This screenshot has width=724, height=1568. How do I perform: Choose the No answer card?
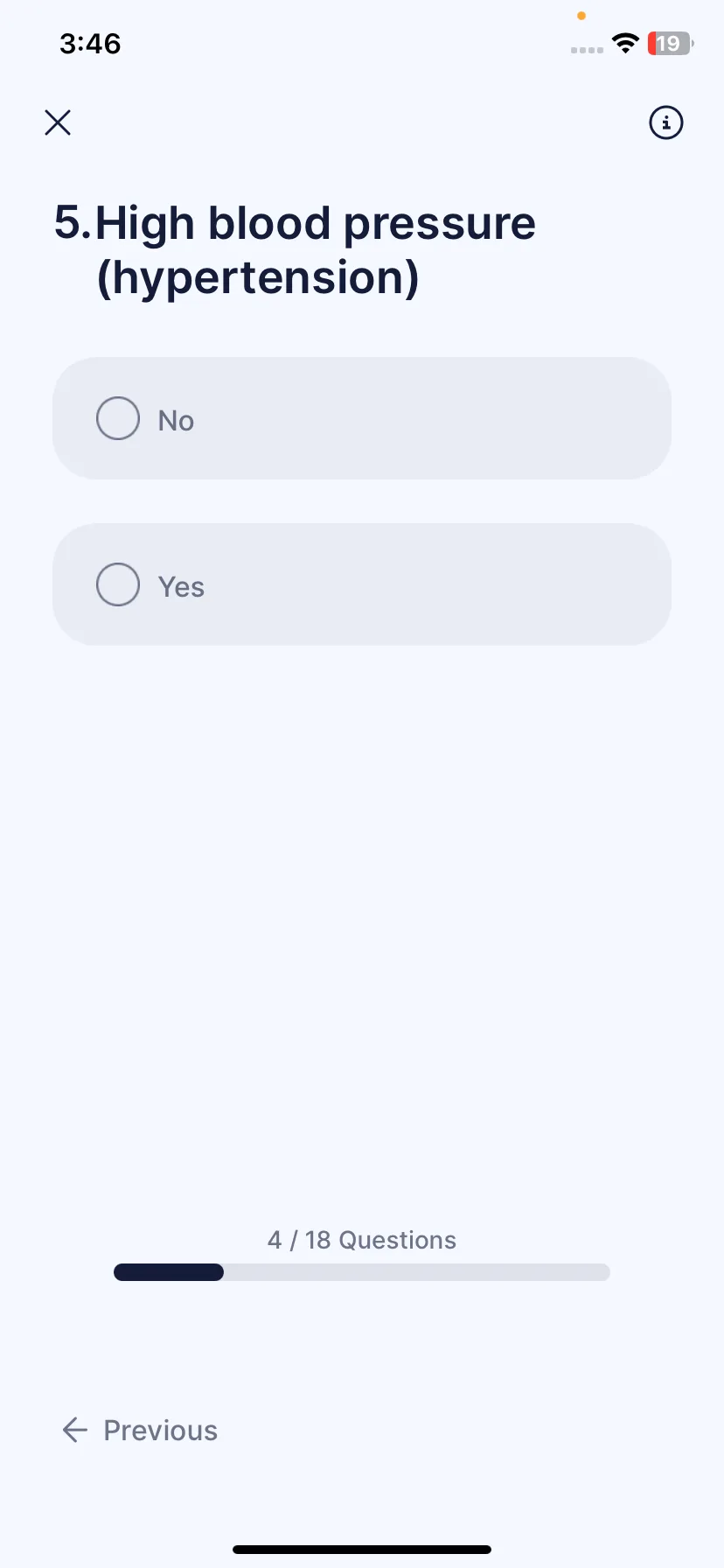pyautogui.click(x=362, y=418)
